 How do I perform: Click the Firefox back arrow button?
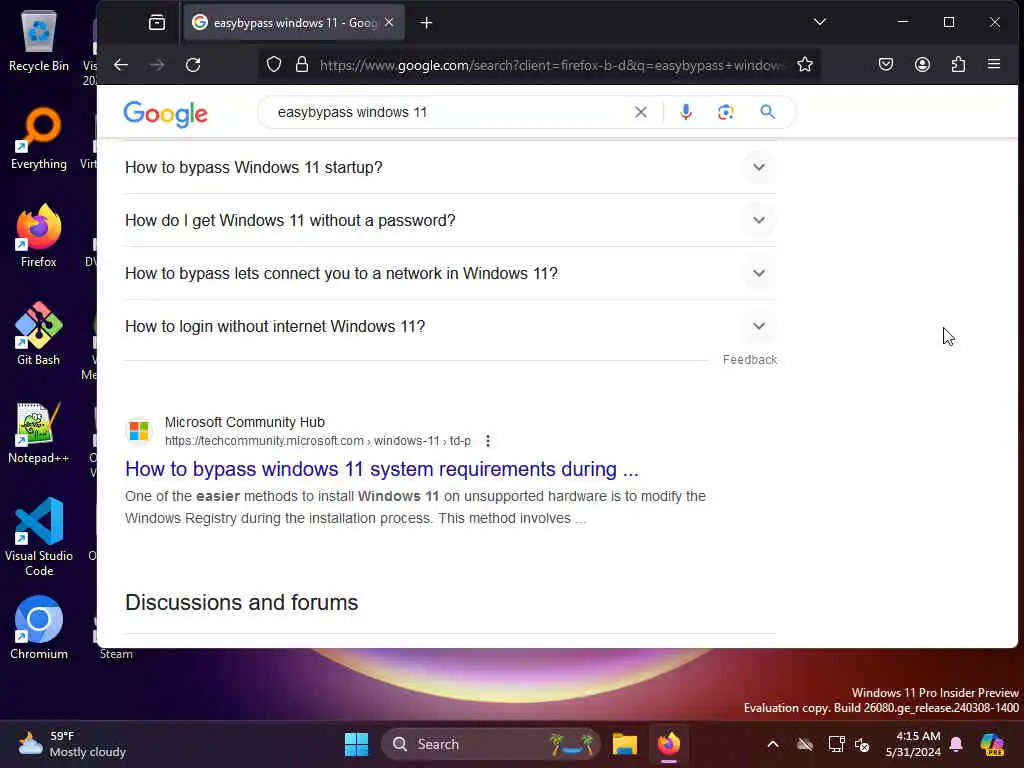(121, 65)
